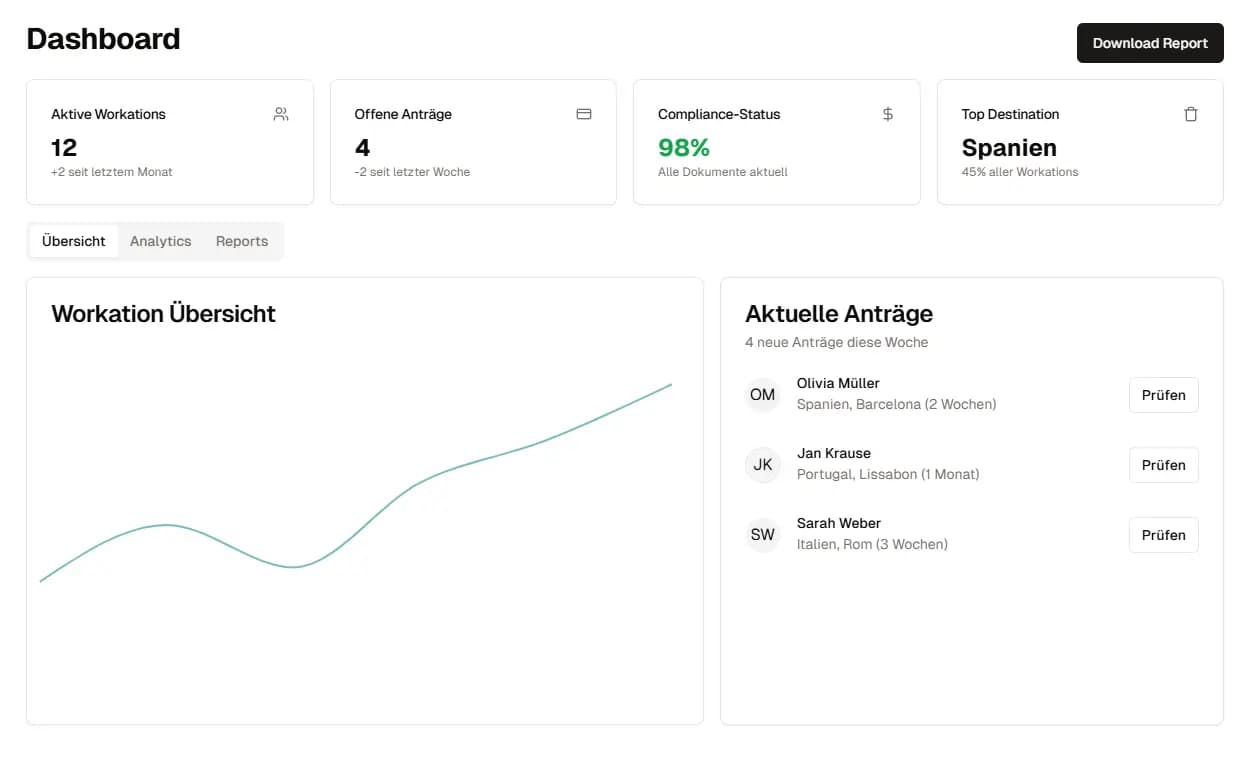The image size is (1255, 768).
Task: Select the name Jan Krause
Action: tap(834, 453)
